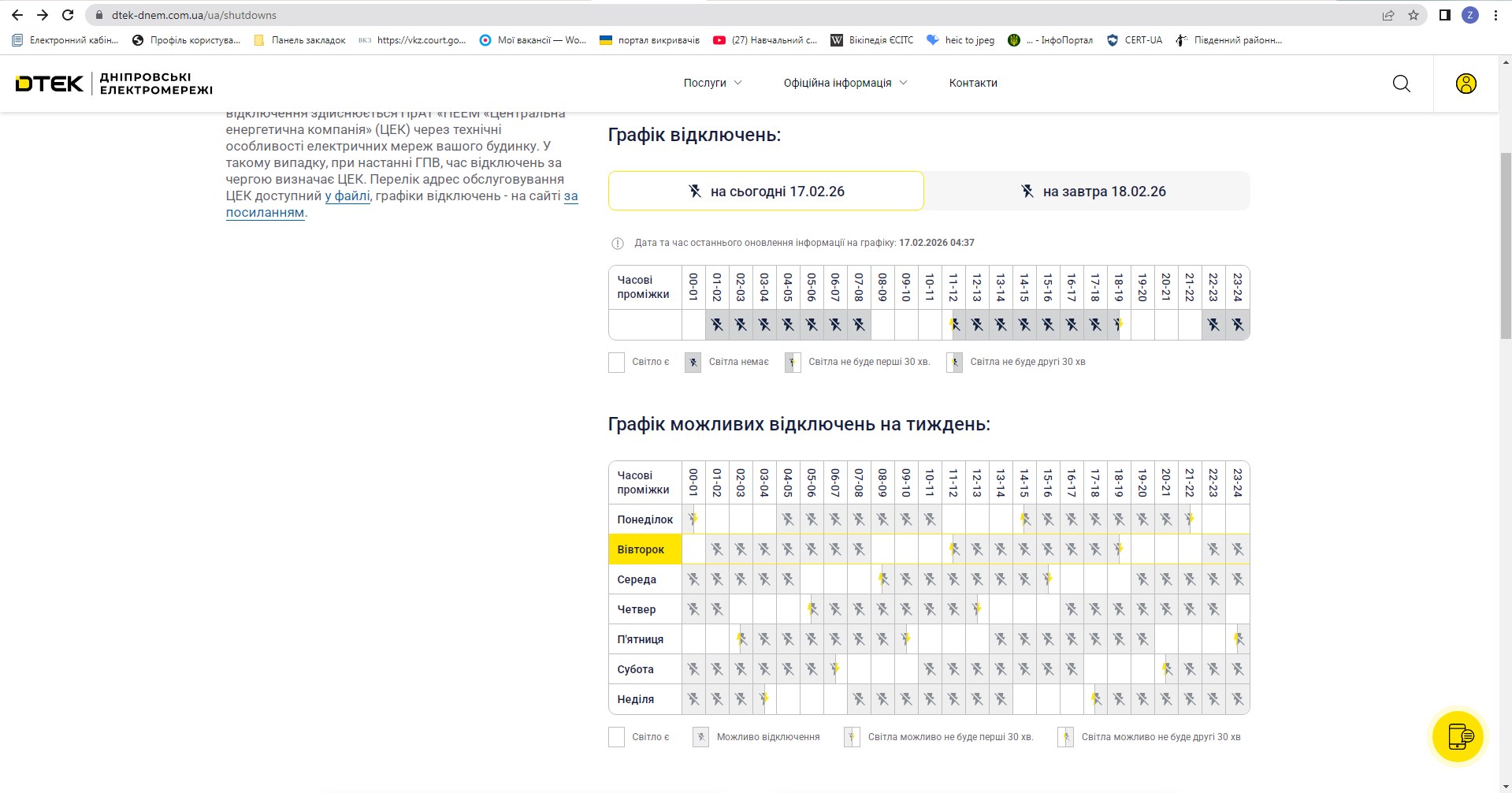Open the Chrome side panel icon
1512x793 pixels.
click(x=1444, y=15)
